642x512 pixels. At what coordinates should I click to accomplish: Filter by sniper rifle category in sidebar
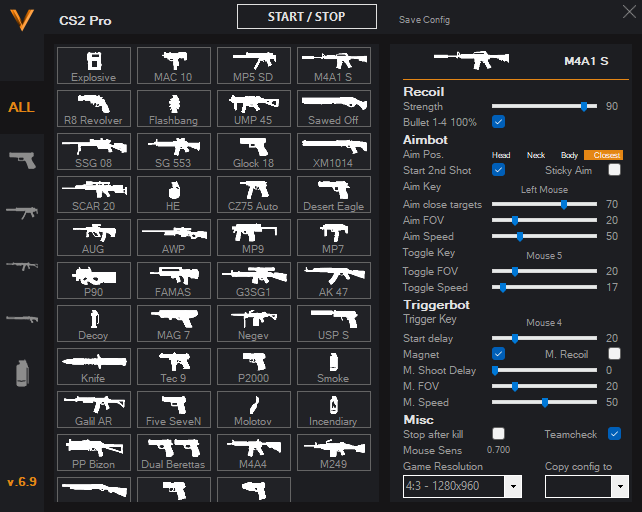(23, 318)
